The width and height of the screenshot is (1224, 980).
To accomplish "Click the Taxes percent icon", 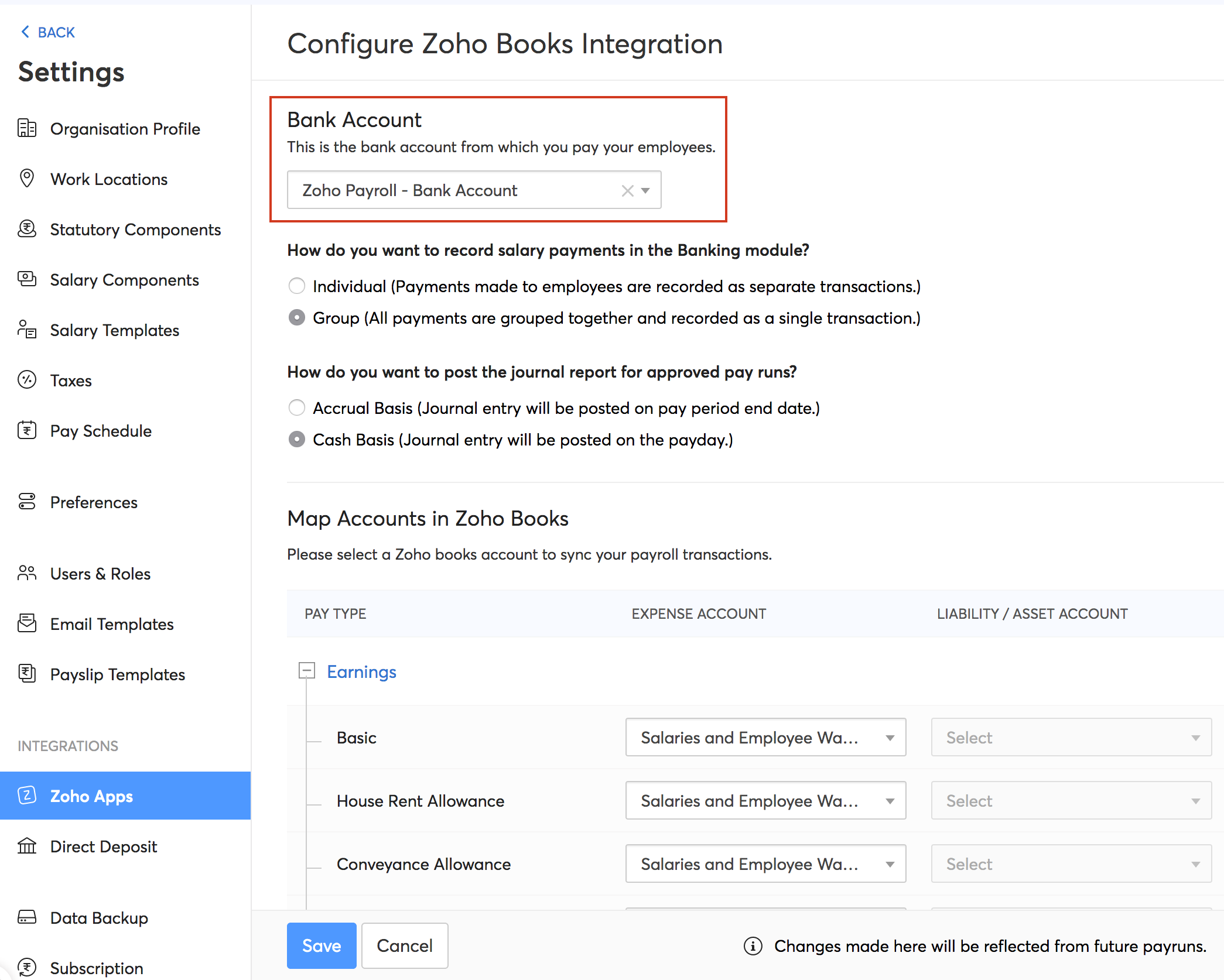I will point(27,380).
